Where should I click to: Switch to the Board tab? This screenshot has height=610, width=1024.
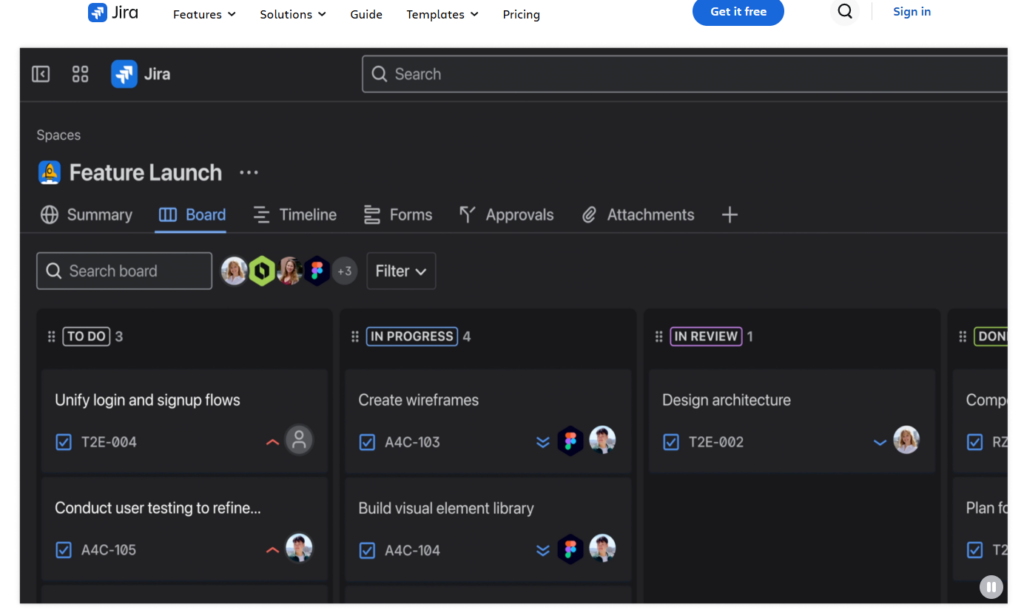coord(192,215)
